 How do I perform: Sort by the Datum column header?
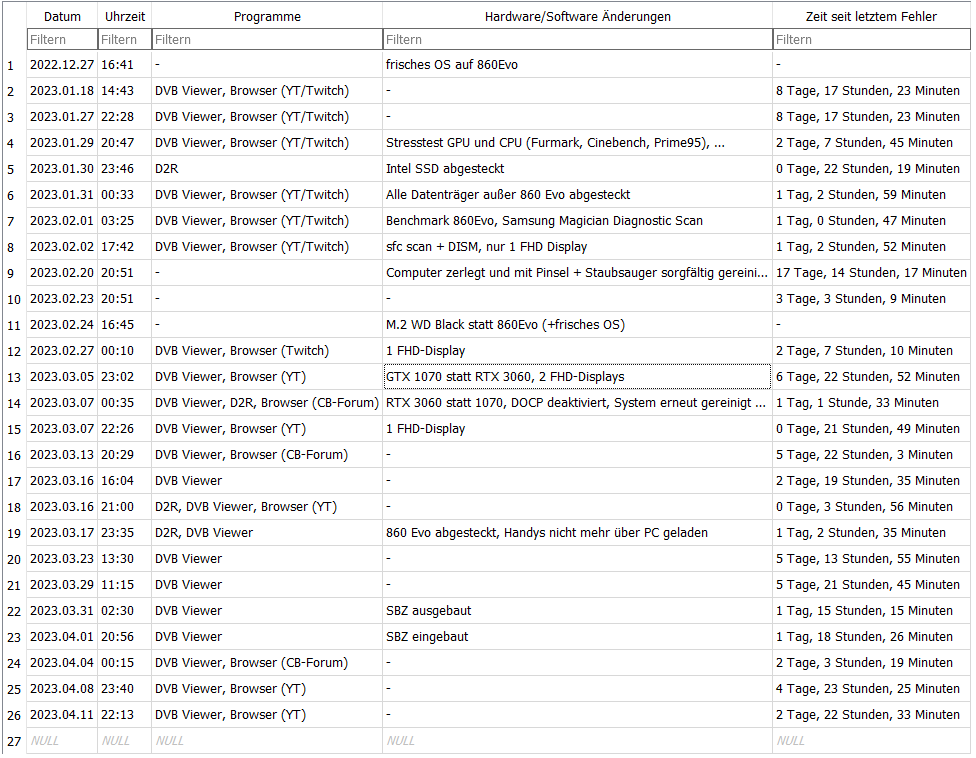click(x=62, y=16)
